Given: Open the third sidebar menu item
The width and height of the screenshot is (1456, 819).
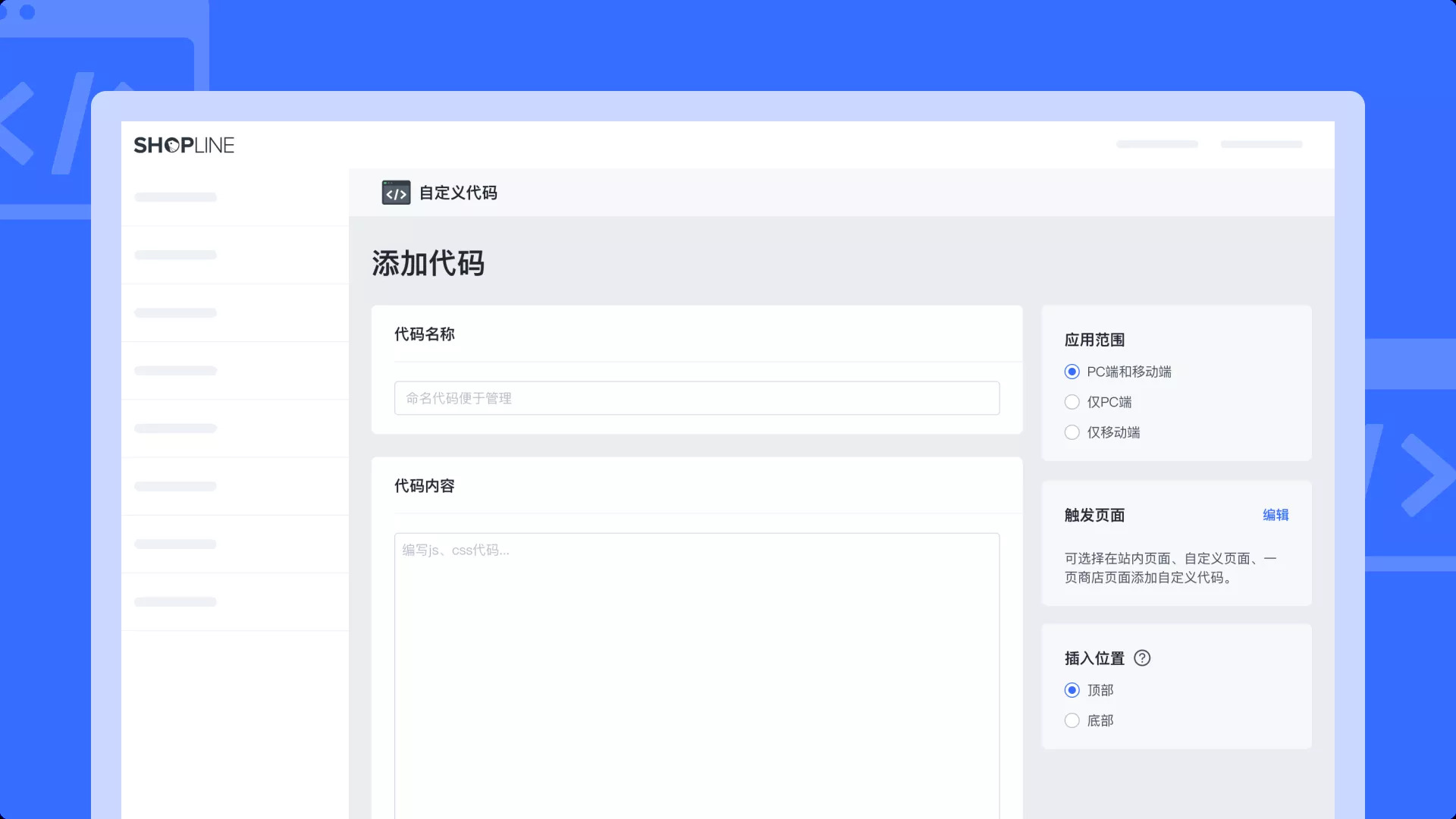Looking at the screenshot, I should click(x=176, y=312).
